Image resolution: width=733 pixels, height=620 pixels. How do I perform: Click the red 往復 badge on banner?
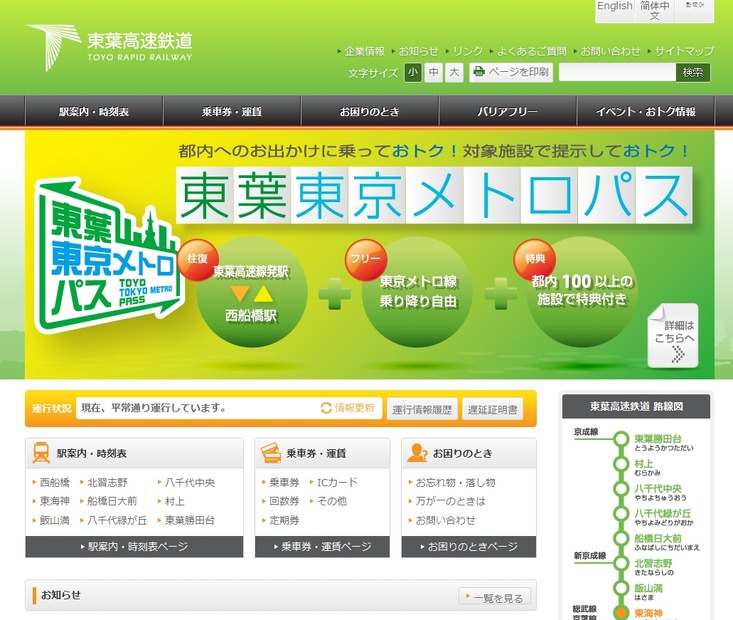[197, 259]
